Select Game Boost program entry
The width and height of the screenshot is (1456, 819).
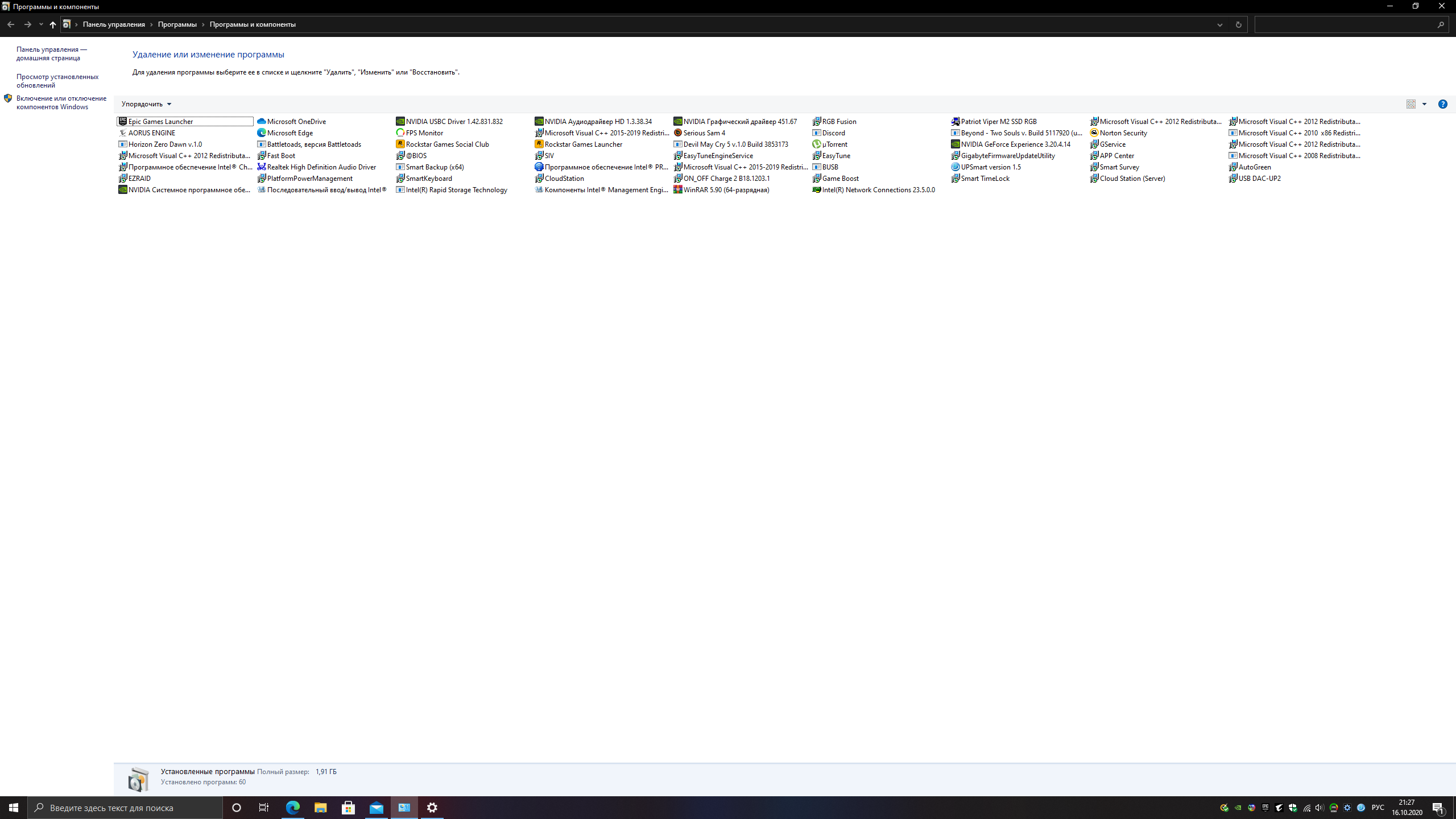tap(835, 178)
